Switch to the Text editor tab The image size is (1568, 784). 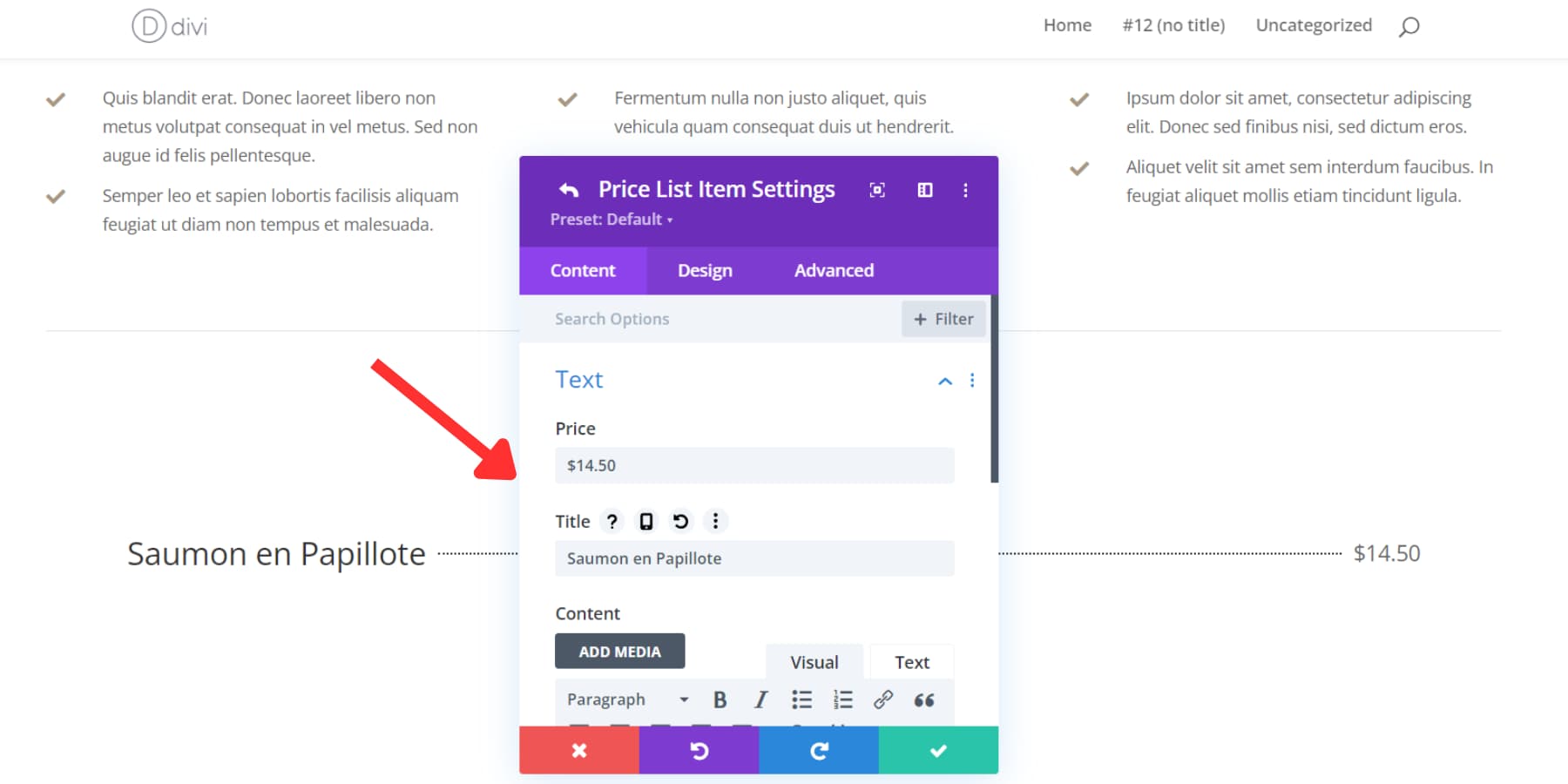pos(911,662)
